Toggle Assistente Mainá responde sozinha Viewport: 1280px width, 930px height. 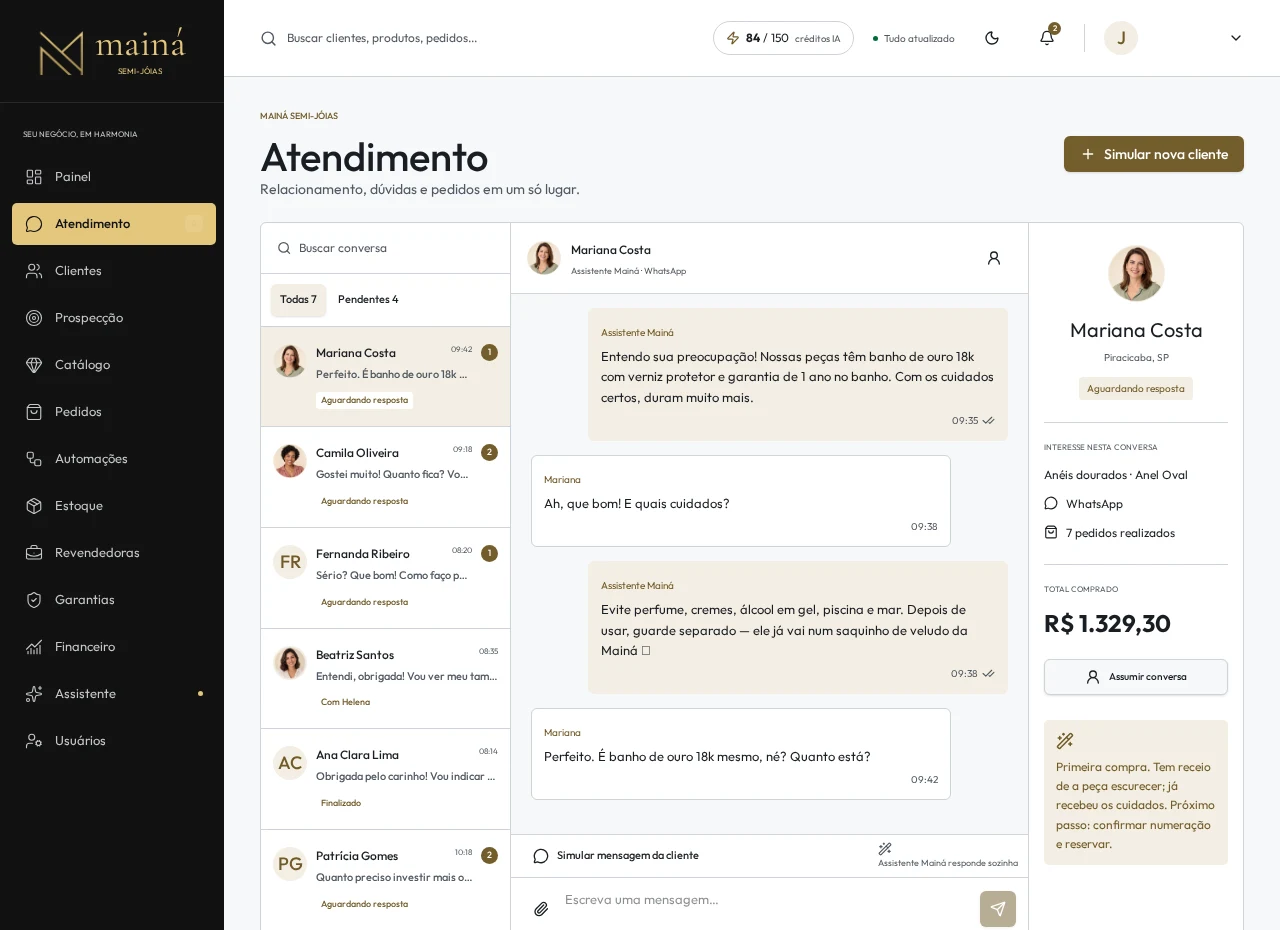click(x=948, y=856)
